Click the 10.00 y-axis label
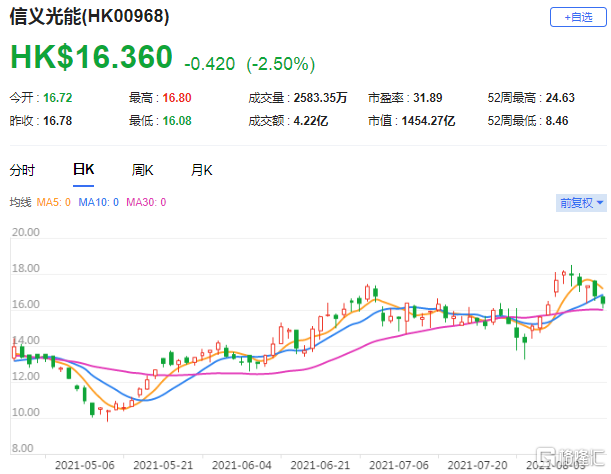This screenshot has width=611, height=474. (26, 412)
